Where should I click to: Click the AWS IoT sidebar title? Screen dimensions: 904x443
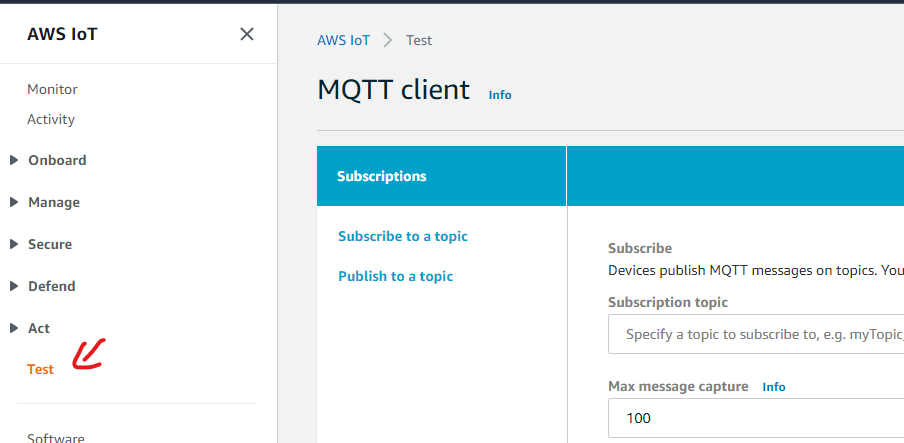tap(62, 34)
